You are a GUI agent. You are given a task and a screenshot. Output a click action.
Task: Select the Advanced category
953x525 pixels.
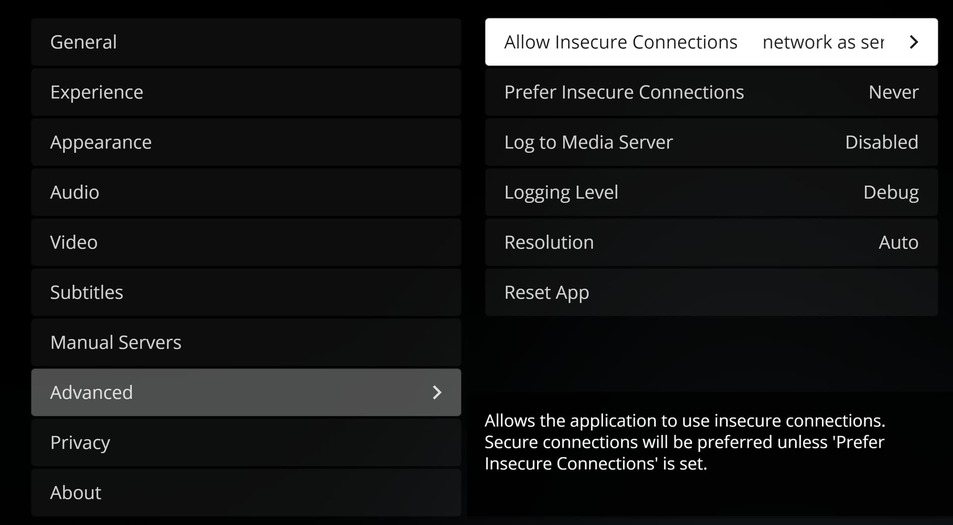(245, 392)
